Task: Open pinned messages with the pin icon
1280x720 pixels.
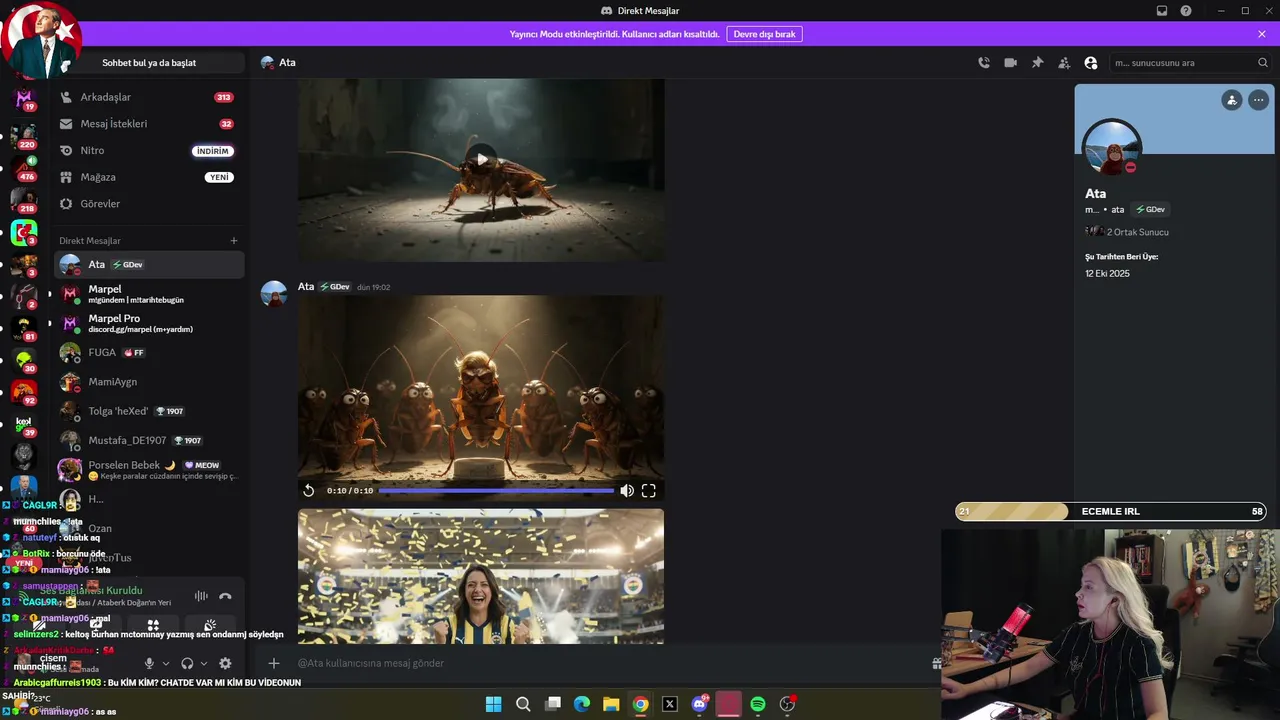Action: click(1038, 63)
